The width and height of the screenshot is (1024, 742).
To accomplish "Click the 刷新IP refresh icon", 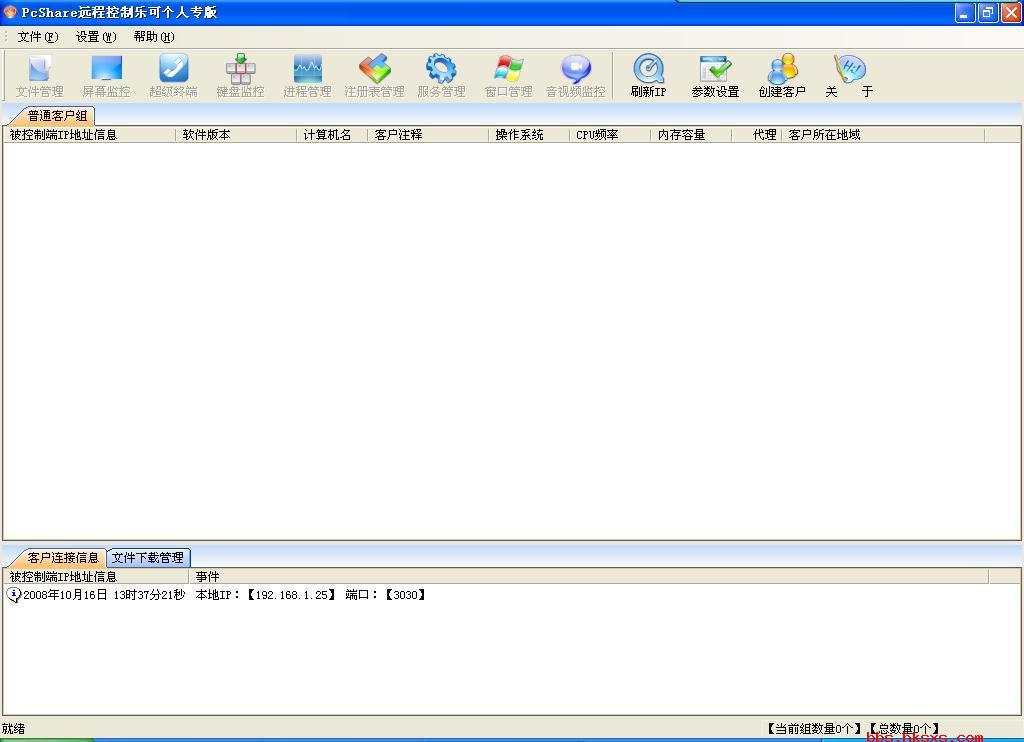I will [x=648, y=75].
